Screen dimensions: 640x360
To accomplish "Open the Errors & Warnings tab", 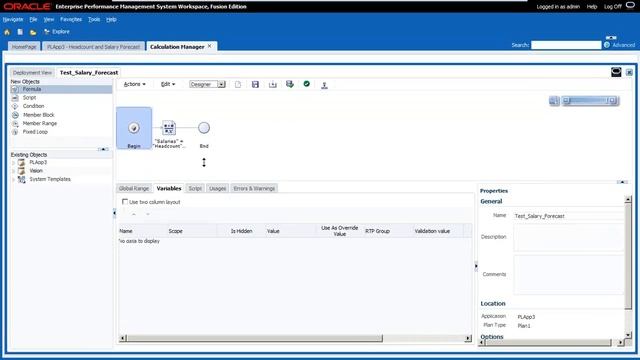I will [x=254, y=189].
